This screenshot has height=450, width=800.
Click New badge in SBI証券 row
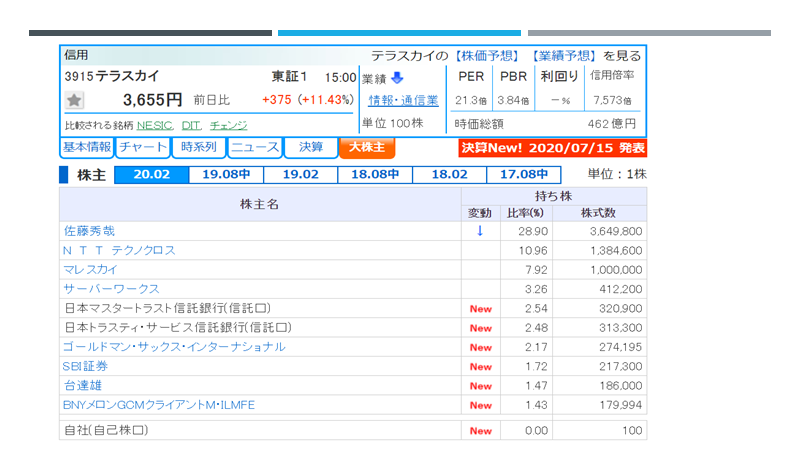[x=481, y=367]
